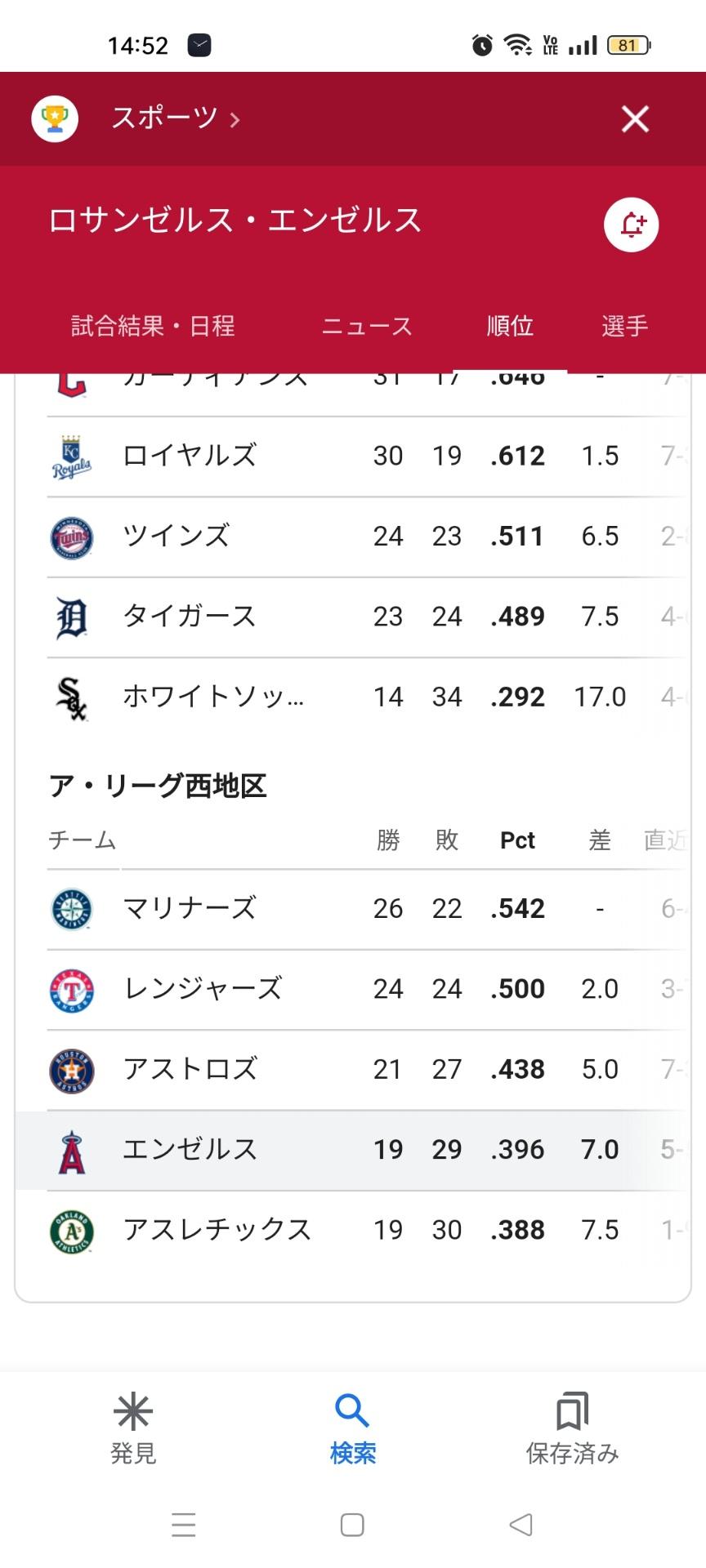
Task: Select the Texas Rangers logo
Action: (72, 990)
